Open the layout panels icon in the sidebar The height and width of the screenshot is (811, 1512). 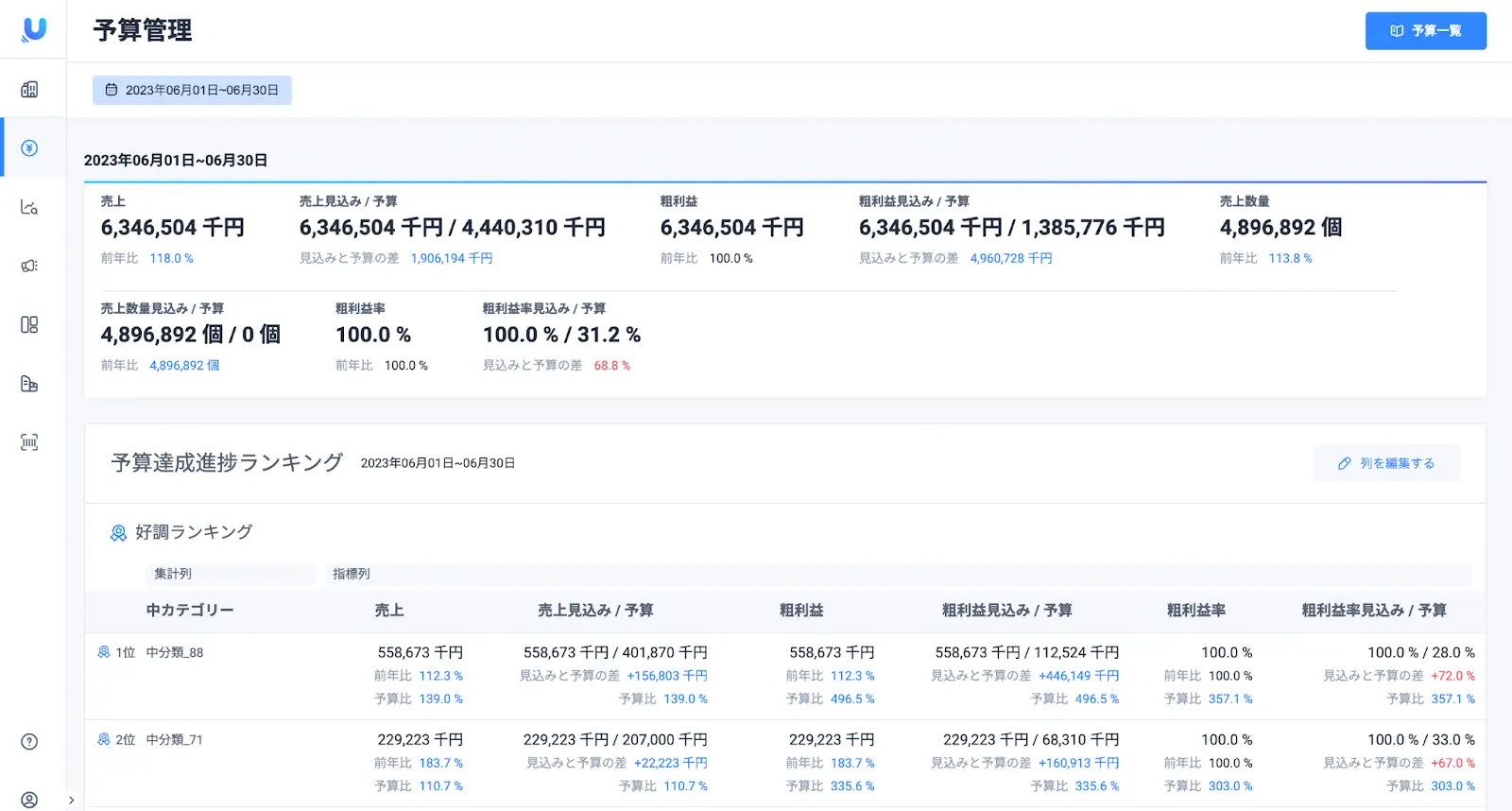tap(29, 324)
